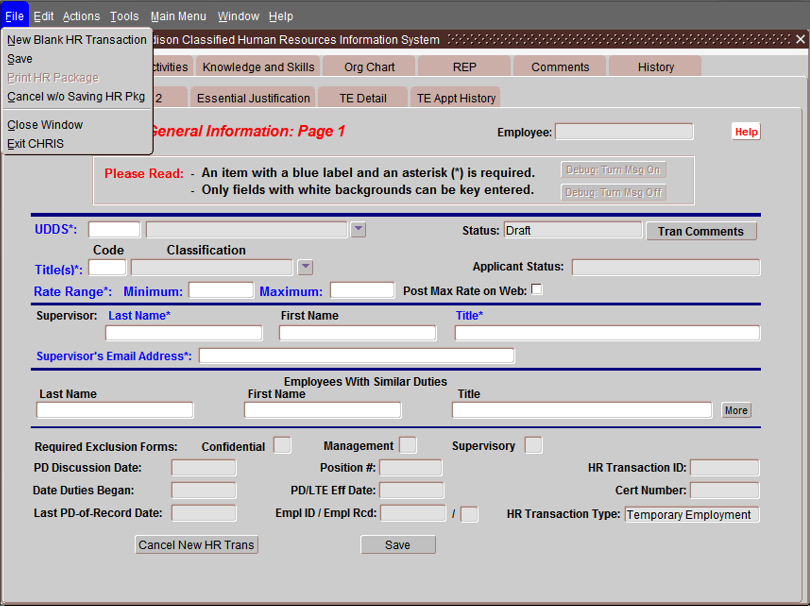Open the UDDS dropdown arrow
The height and width of the screenshot is (606, 810).
coord(358,229)
